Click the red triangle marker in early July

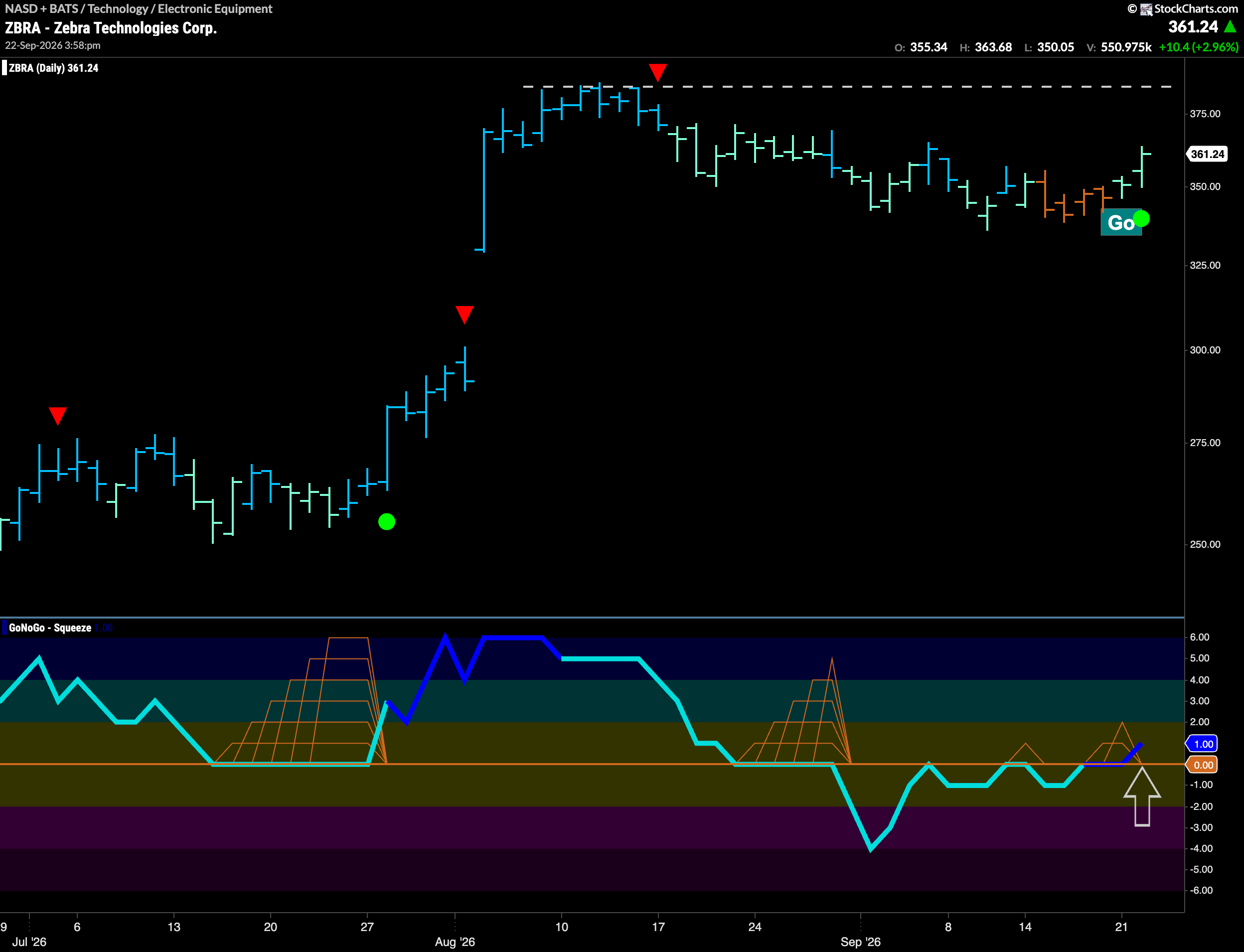[58, 416]
